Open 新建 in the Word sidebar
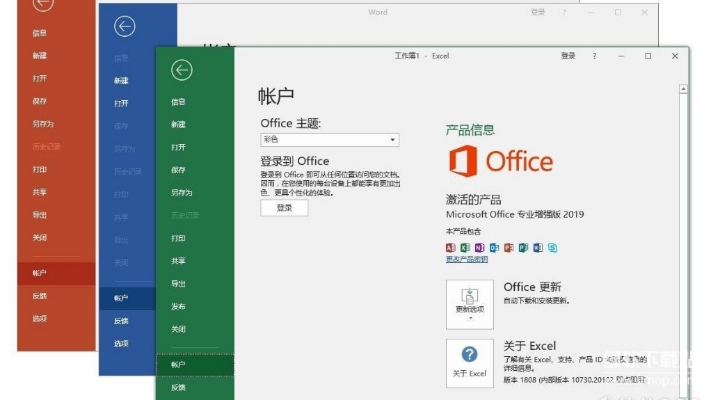Image resolution: width=712 pixels, height=400 pixels. point(121,80)
